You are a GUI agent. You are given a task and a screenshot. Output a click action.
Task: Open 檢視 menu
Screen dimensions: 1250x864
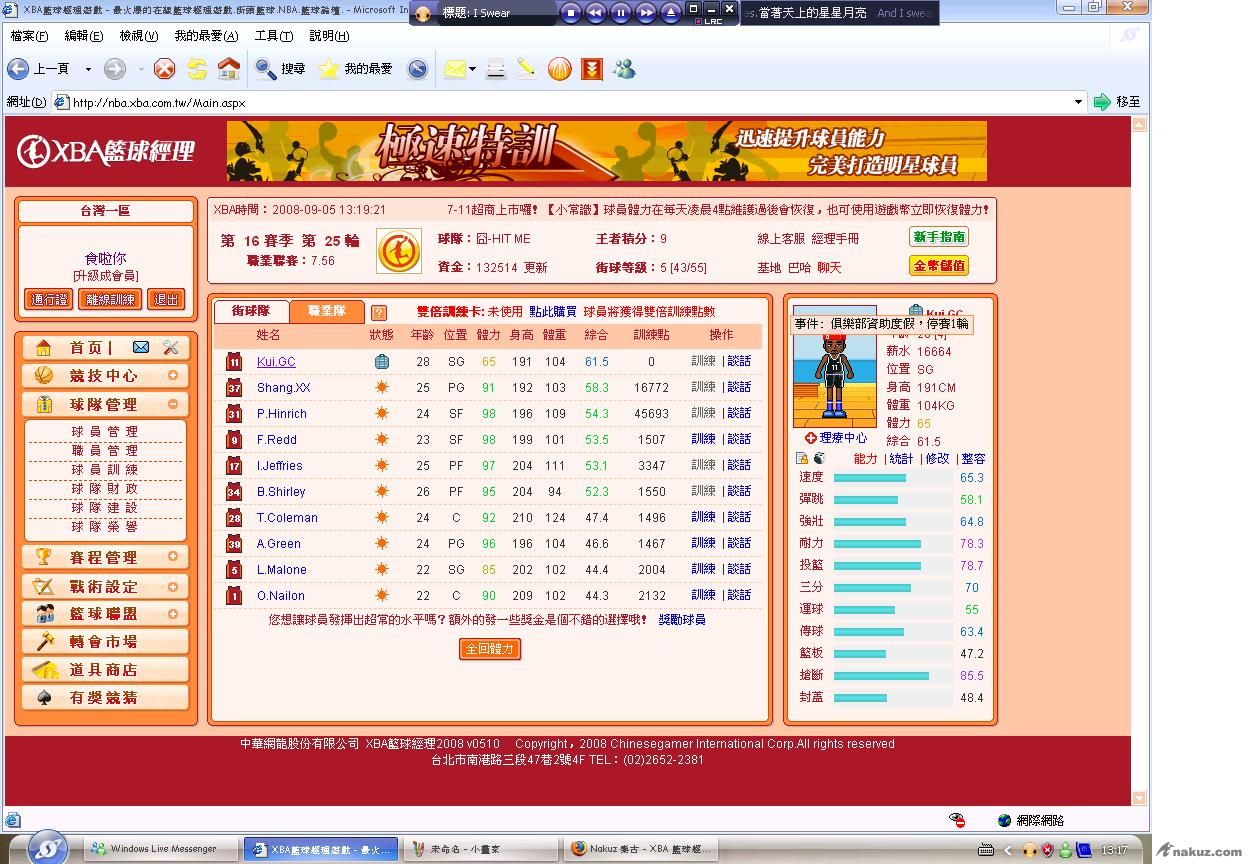tap(138, 36)
